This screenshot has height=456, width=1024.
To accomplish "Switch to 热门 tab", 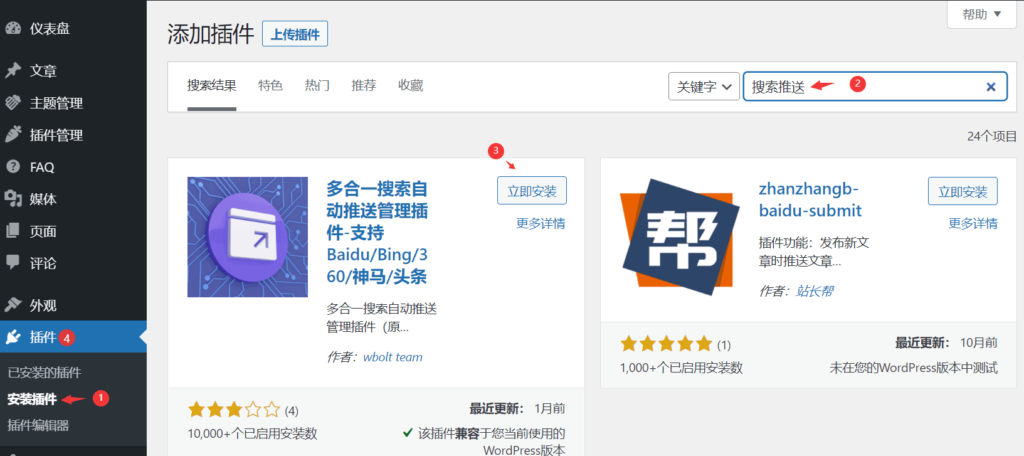I will point(317,86).
